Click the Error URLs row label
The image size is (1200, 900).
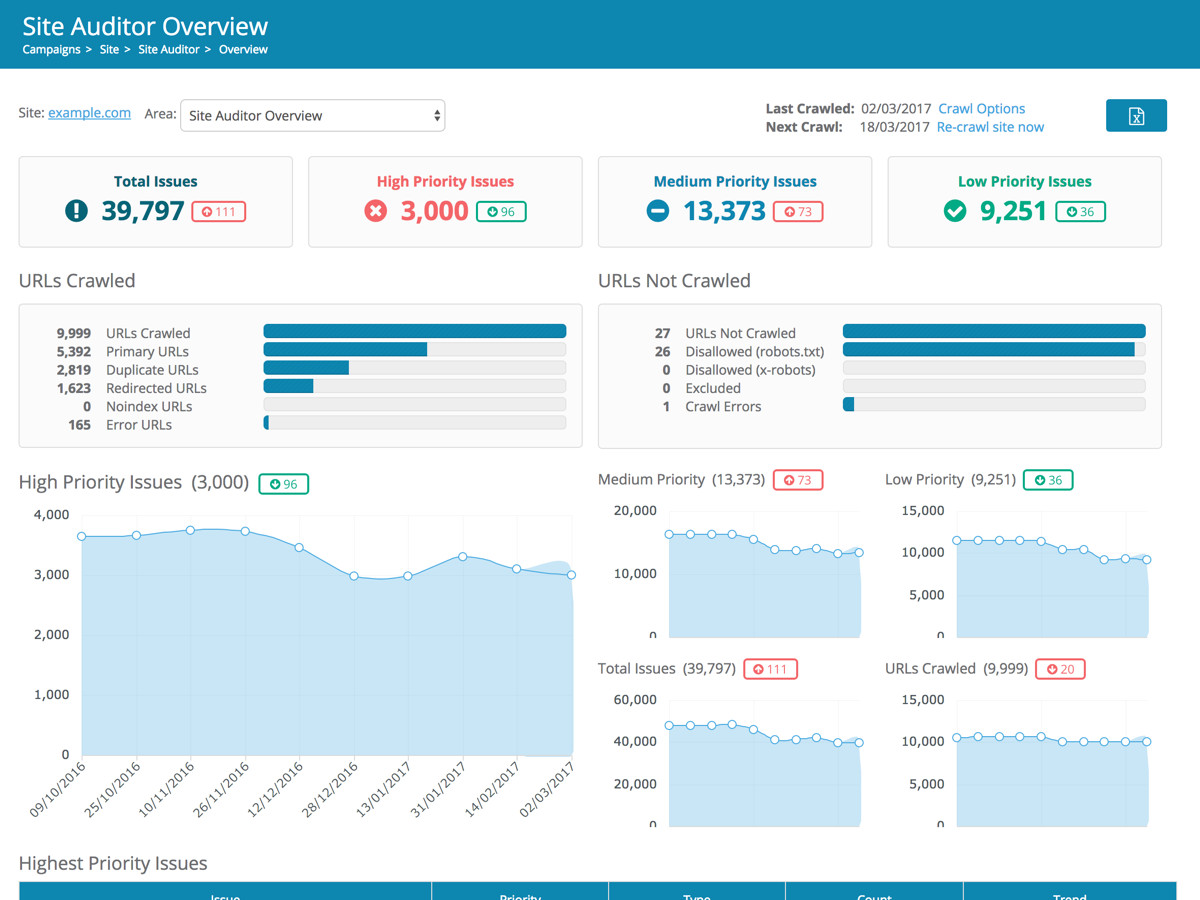coord(139,425)
